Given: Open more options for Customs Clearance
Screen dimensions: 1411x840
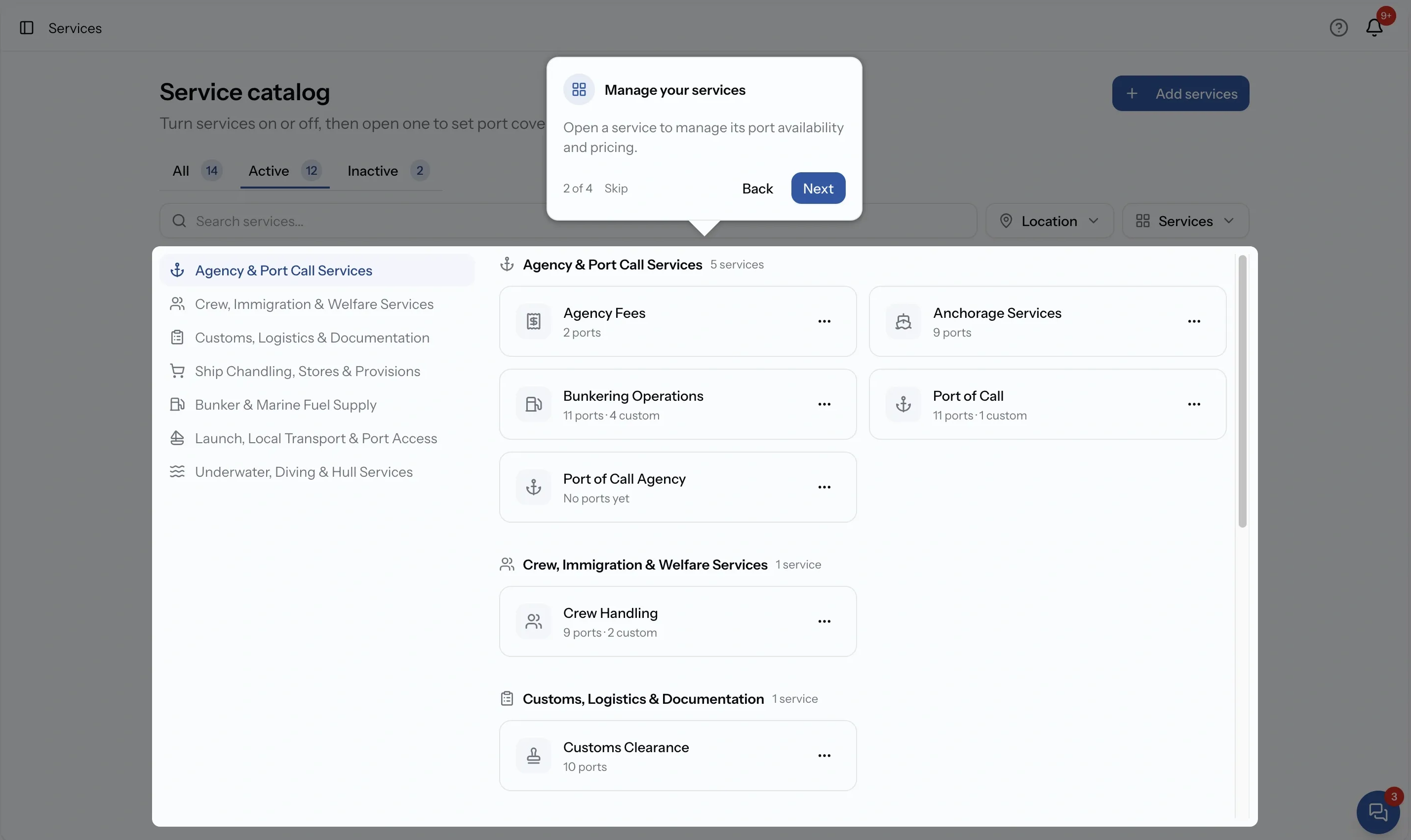Looking at the screenshot, I should 824,756.
